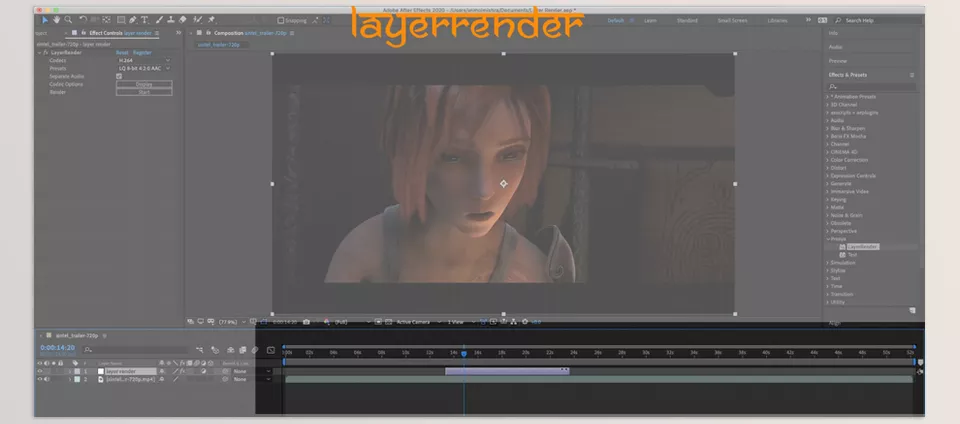
Task: Select the Brush tool
Action: (159, 20)
